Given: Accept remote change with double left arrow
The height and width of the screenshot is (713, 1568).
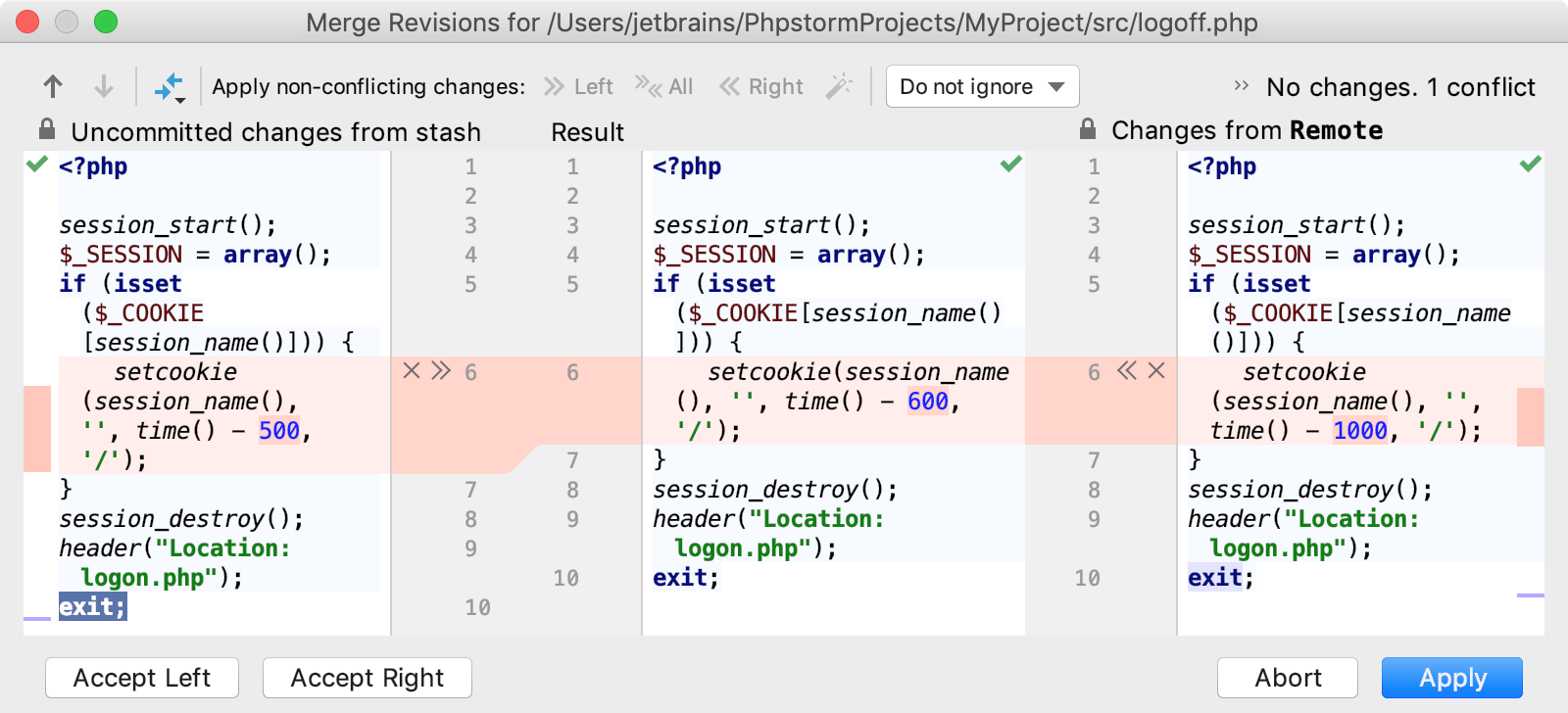Looking at the screenshot, I should tap(1127, 371).
